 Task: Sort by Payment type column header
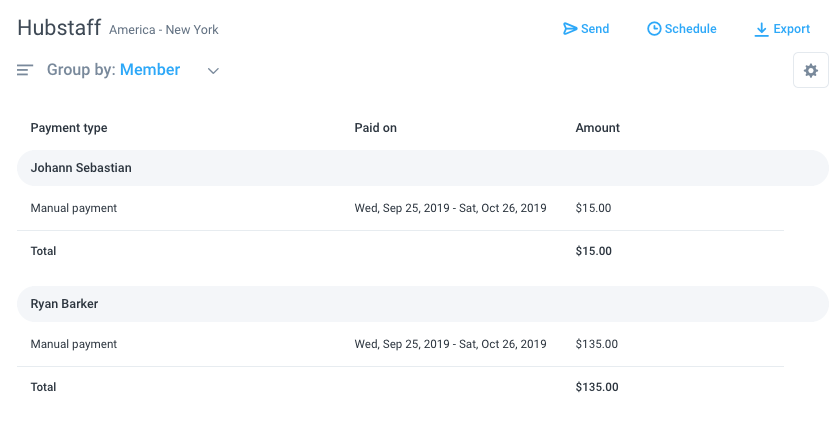(x=69, y=128)
